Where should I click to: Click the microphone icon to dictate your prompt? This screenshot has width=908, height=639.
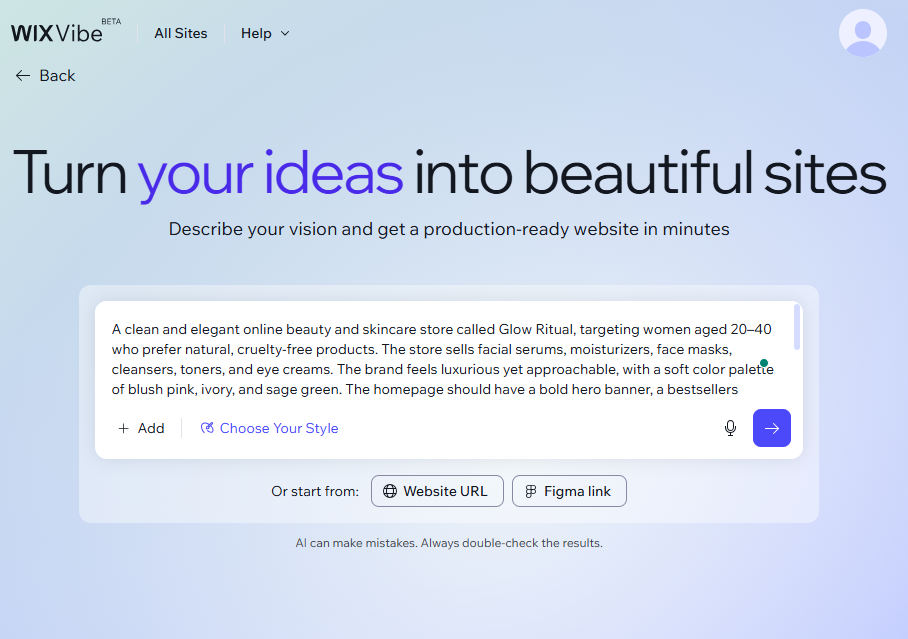tap(730, 427)
